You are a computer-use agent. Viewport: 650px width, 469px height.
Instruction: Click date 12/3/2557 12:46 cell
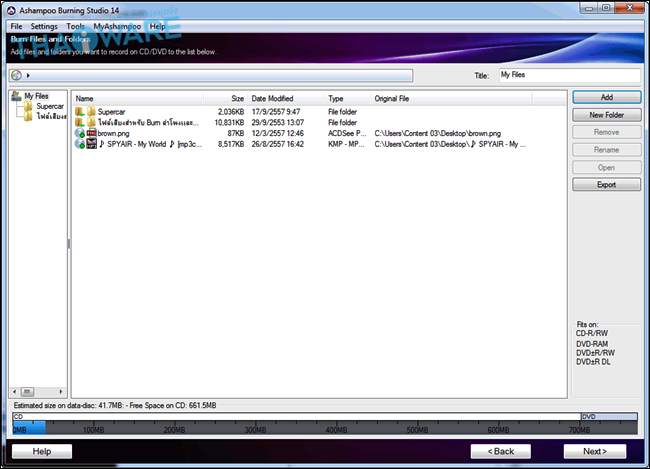coord(277,134)
